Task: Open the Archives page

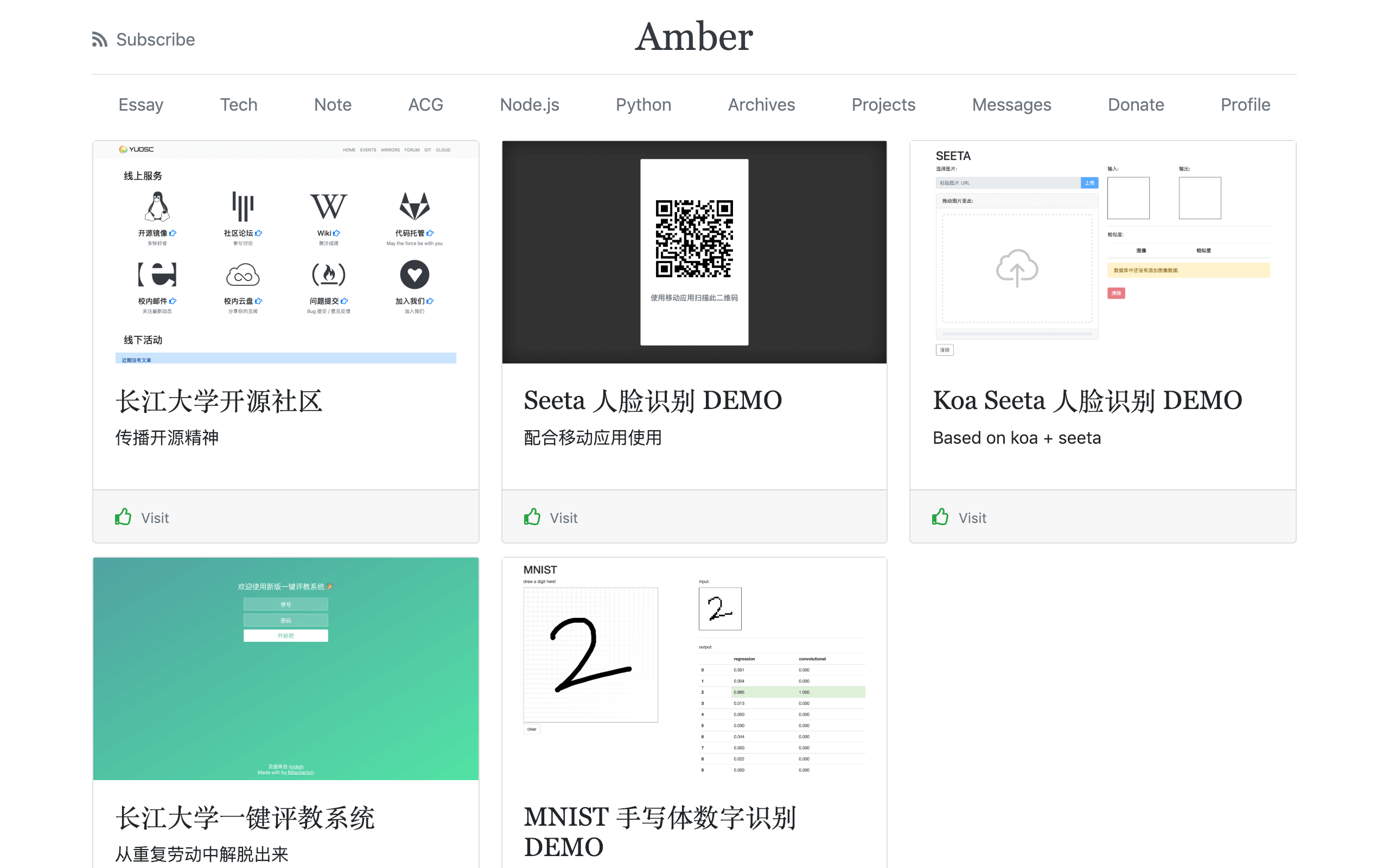Action: [761, 105]
